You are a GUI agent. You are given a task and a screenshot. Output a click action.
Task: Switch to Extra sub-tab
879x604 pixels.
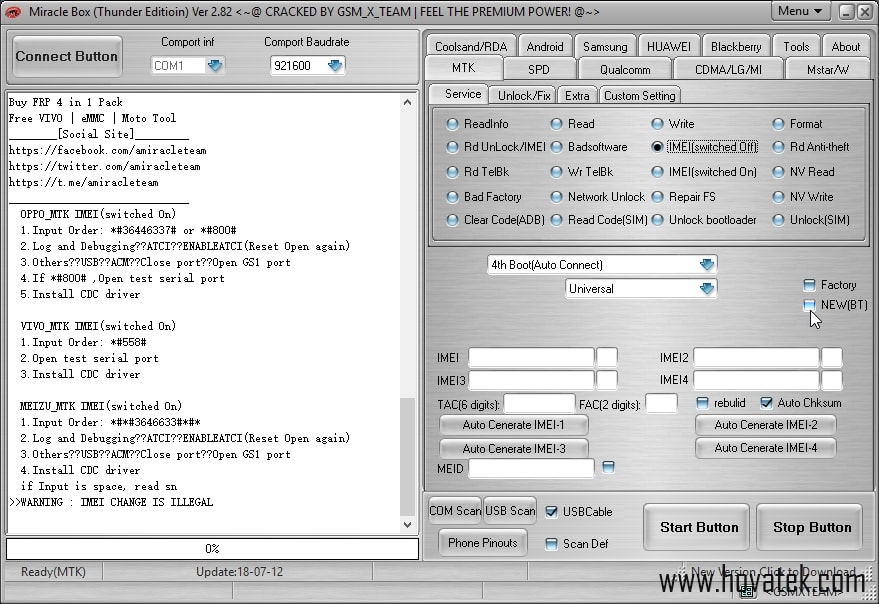577,95
